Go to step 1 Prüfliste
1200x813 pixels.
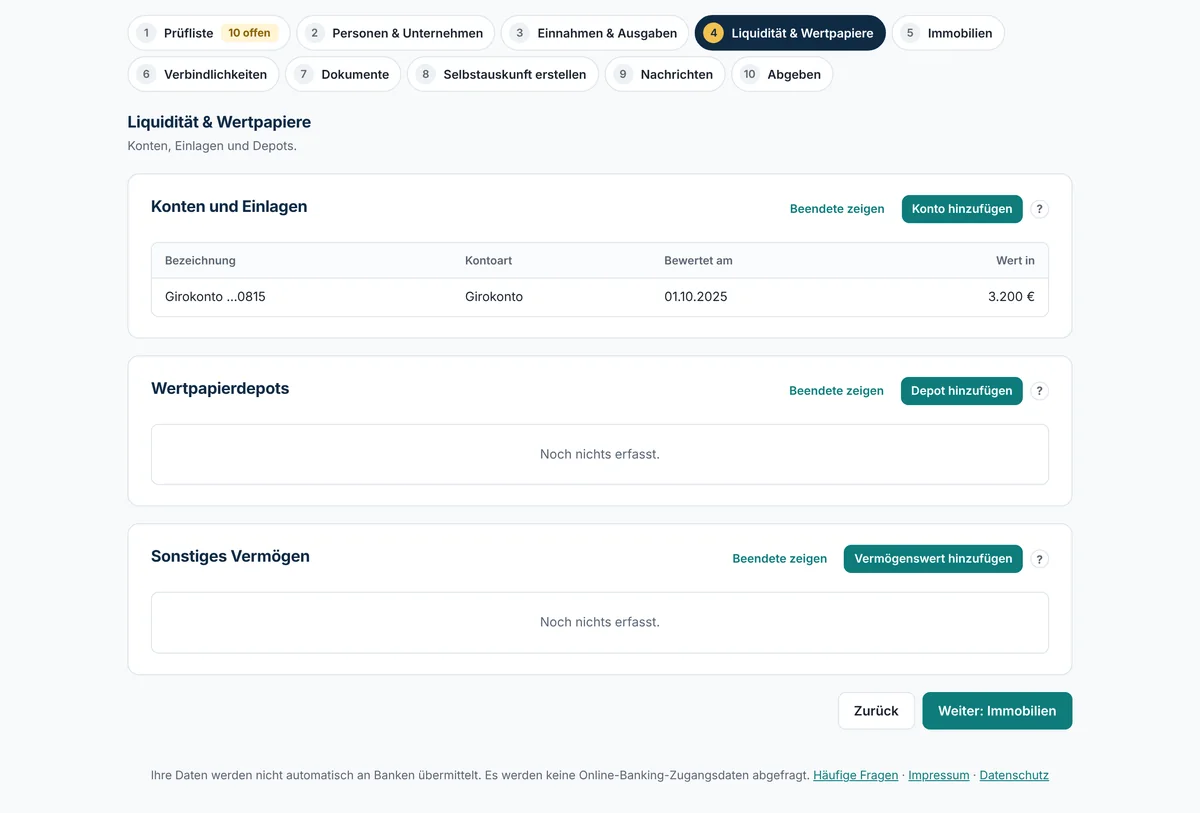click(209, 33)
